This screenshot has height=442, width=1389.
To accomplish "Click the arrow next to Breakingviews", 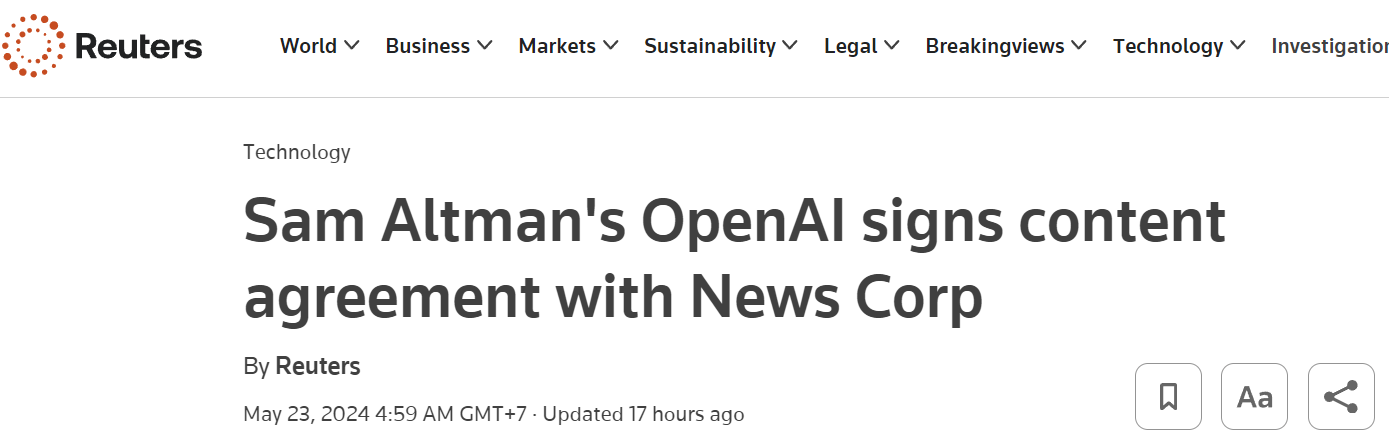I will [x=1079, y=46].
